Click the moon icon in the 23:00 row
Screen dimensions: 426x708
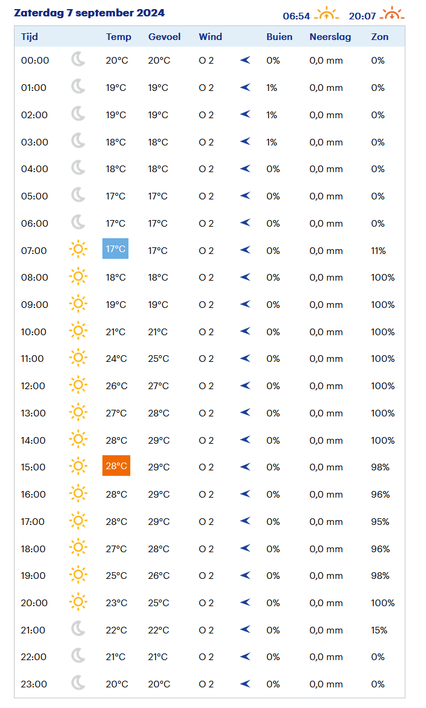[78, 683]
